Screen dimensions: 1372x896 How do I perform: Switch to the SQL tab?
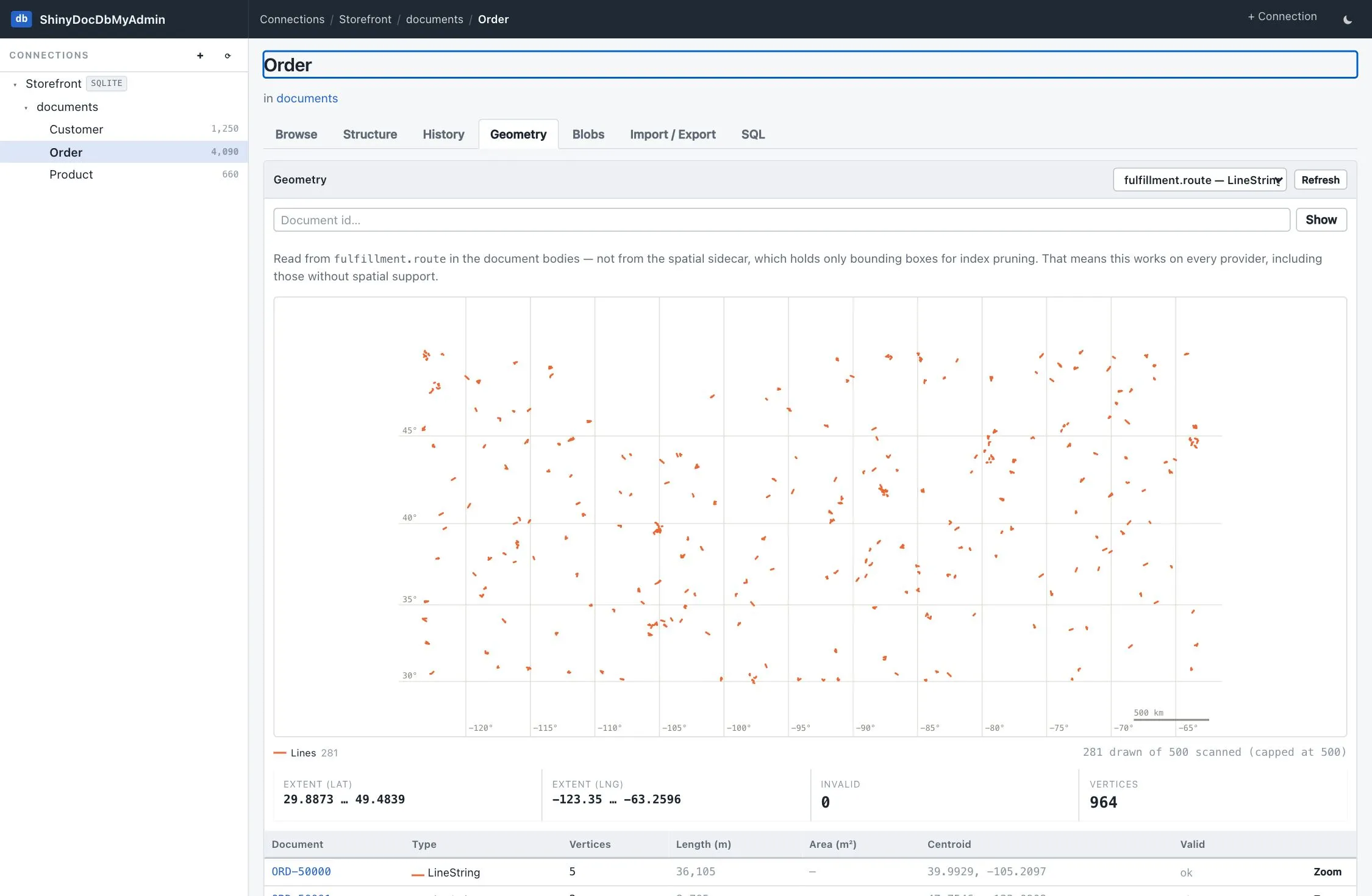pyautogui.click(x=753, y=134)
